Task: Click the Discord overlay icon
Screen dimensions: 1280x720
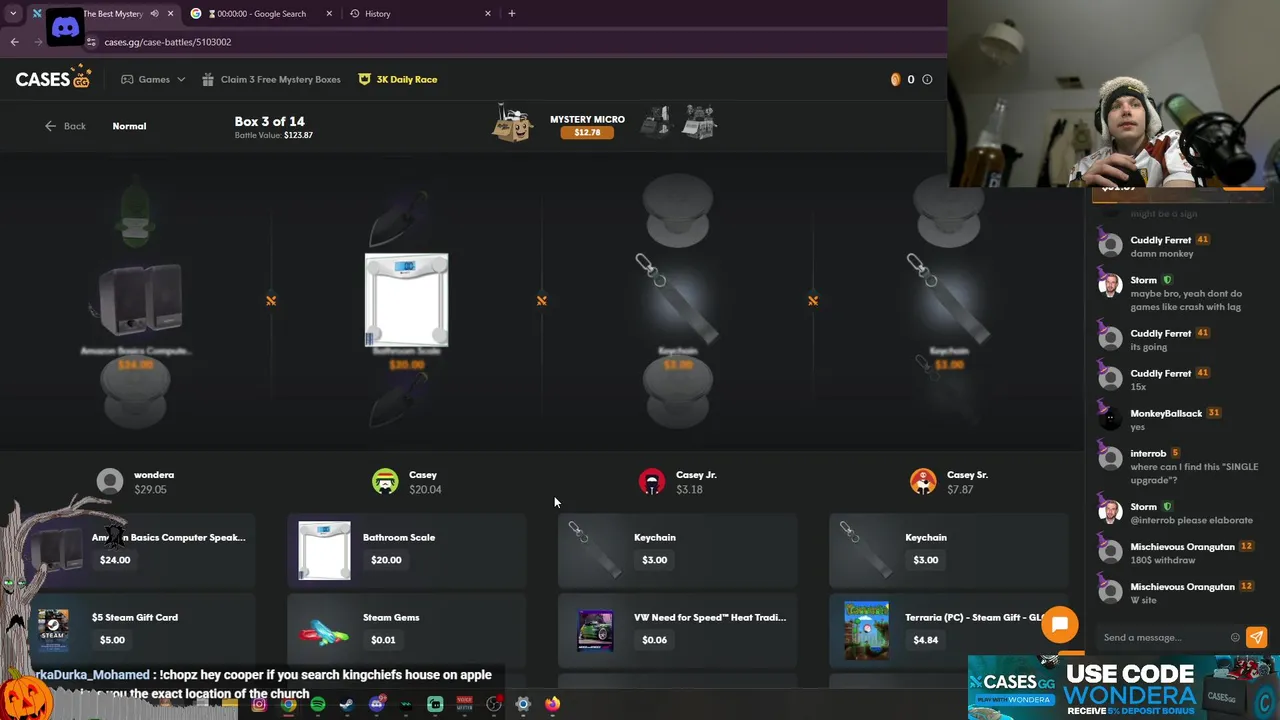Action: coord(65,27)
